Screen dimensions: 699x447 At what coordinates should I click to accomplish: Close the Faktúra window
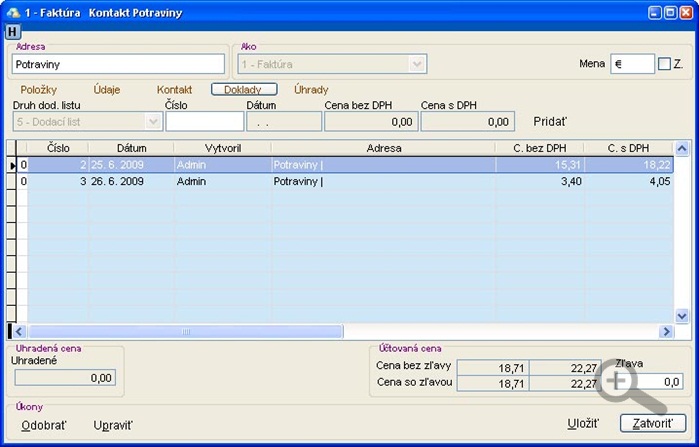point(686,12)
